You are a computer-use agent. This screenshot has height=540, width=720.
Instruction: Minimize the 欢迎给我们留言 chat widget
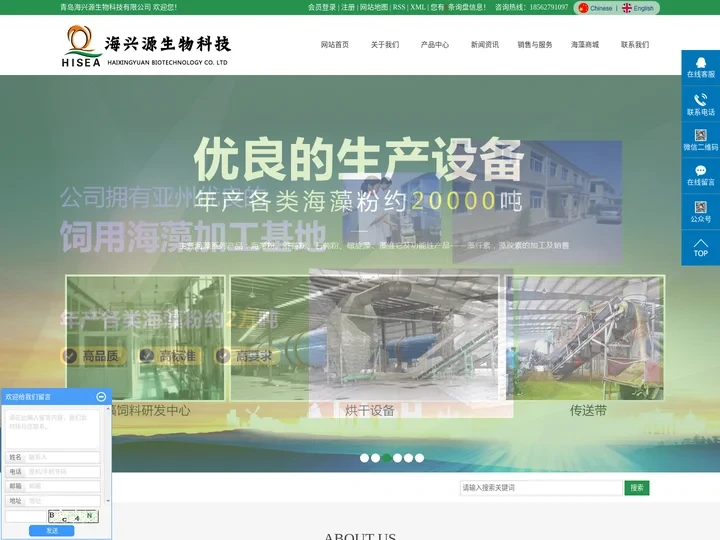pyautogui.click(x=101, y=397)
